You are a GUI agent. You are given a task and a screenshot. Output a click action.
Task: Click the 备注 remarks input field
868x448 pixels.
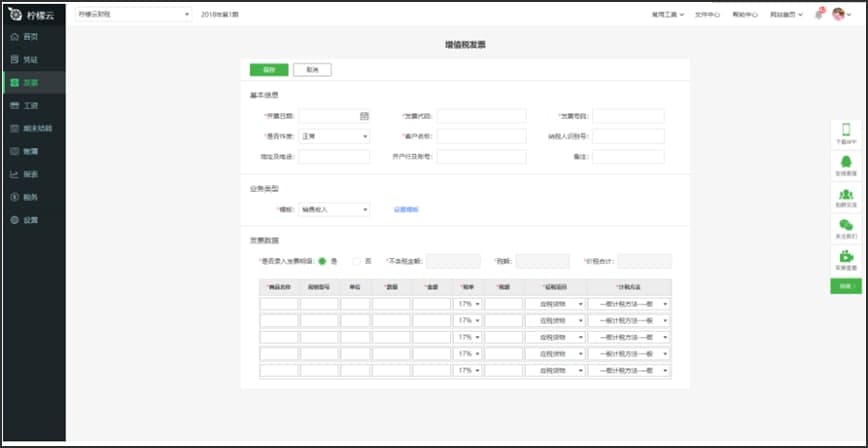click(x=628, y=157)
